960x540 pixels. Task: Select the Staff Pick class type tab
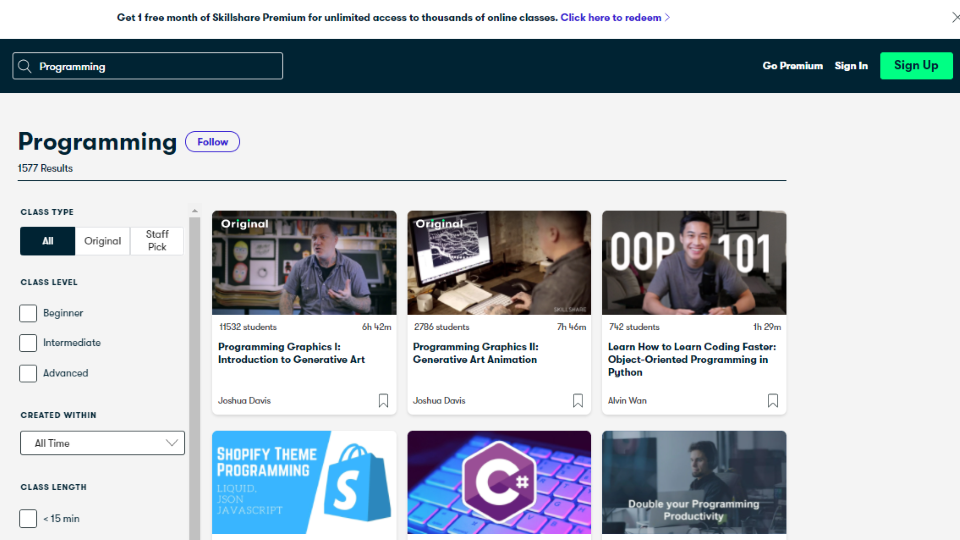click(157, 241)
